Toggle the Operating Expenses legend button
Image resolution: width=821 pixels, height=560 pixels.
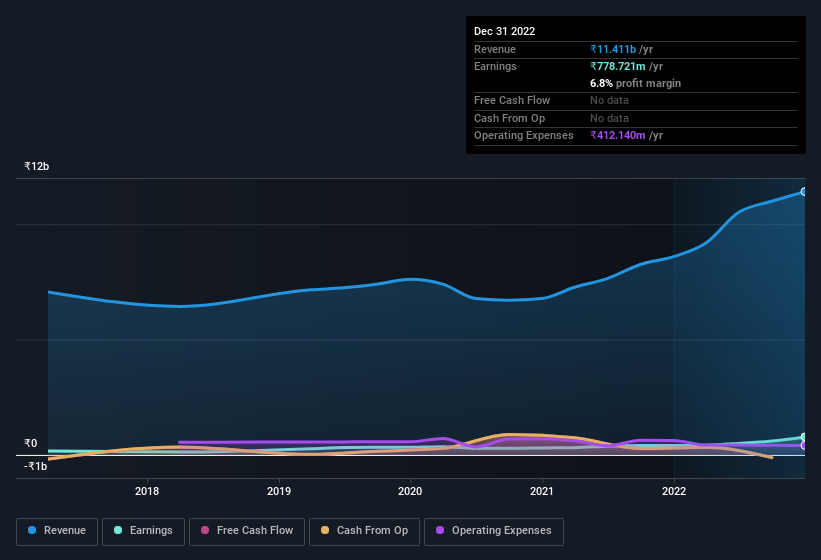click(x=494, y=531)
